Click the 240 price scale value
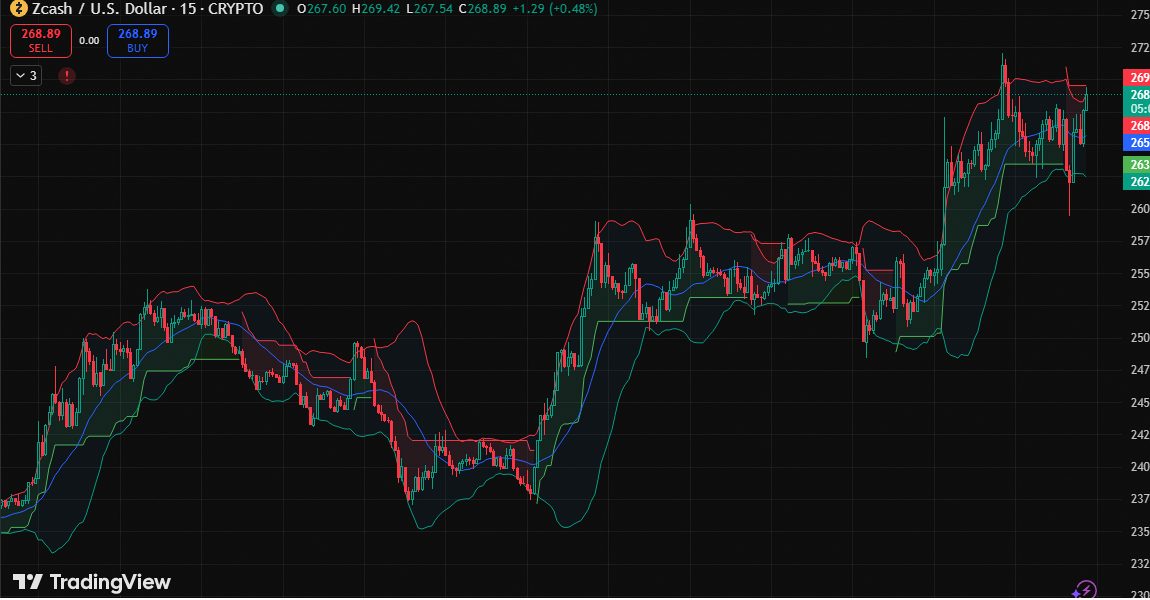 (1140, 467)
